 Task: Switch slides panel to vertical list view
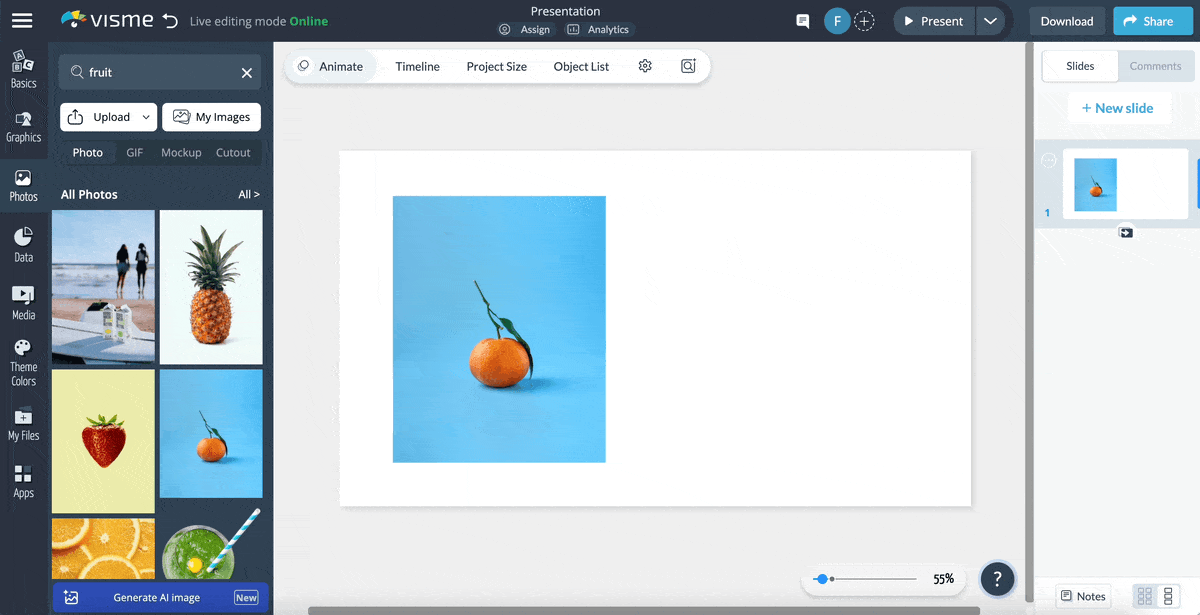[x=1170, y=595]
